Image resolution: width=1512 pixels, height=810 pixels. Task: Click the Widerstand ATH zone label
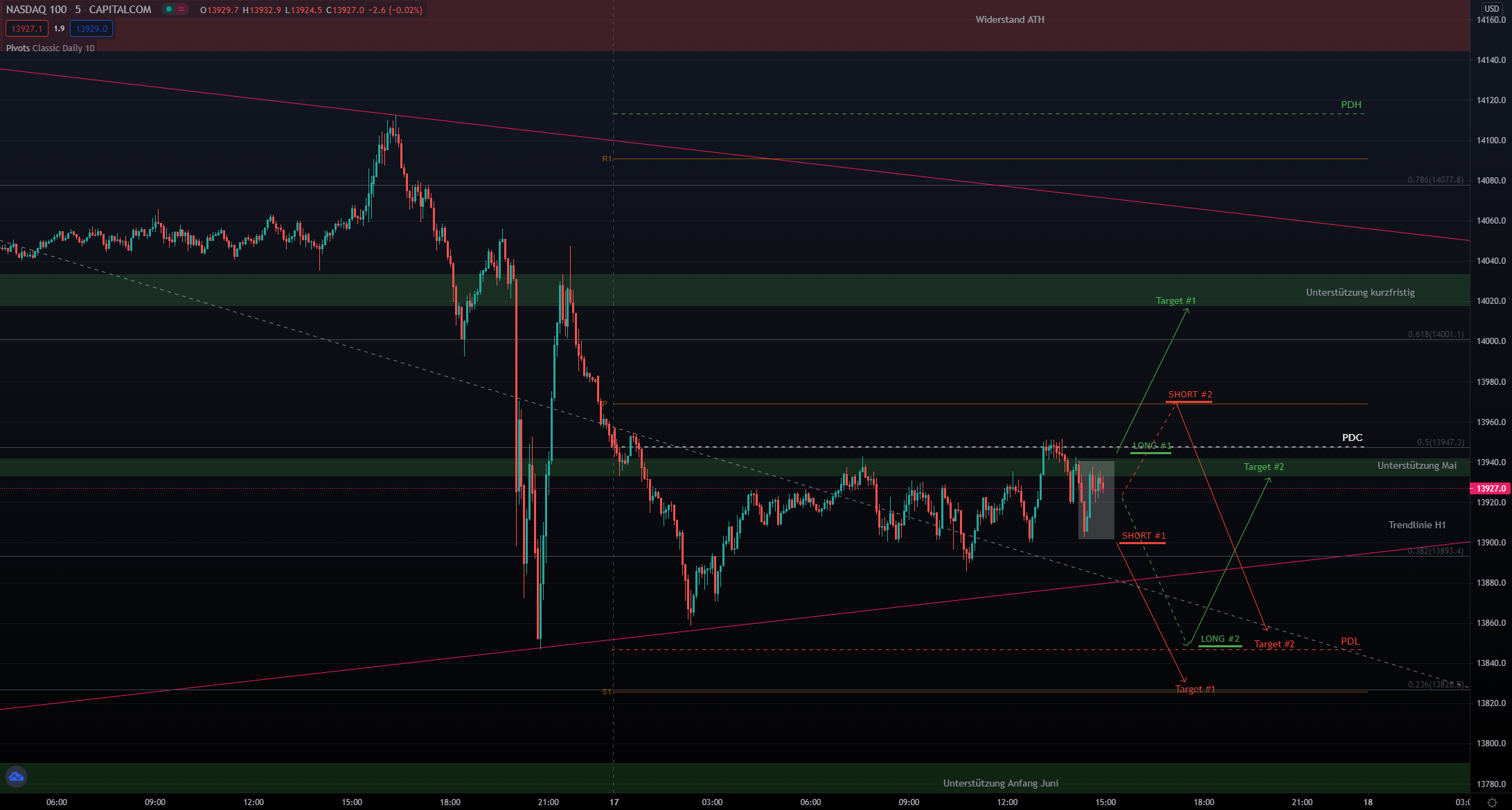(1009, 19)
